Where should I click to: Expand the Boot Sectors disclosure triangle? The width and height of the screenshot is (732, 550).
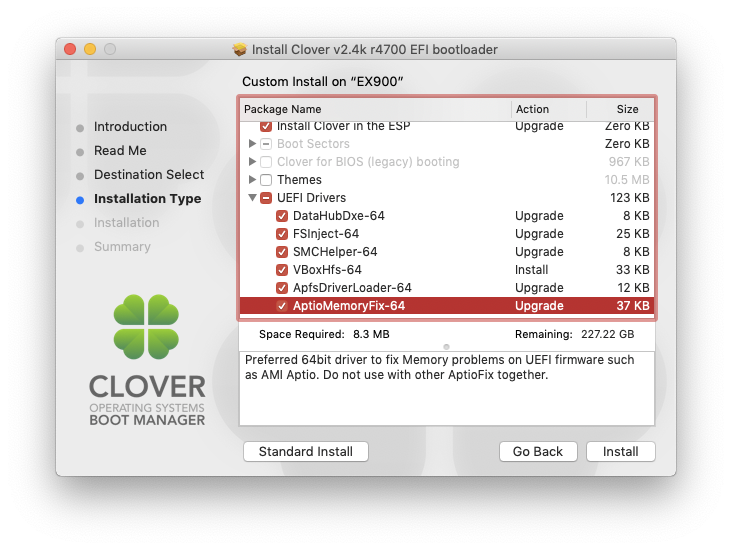(x=252, y=143)
